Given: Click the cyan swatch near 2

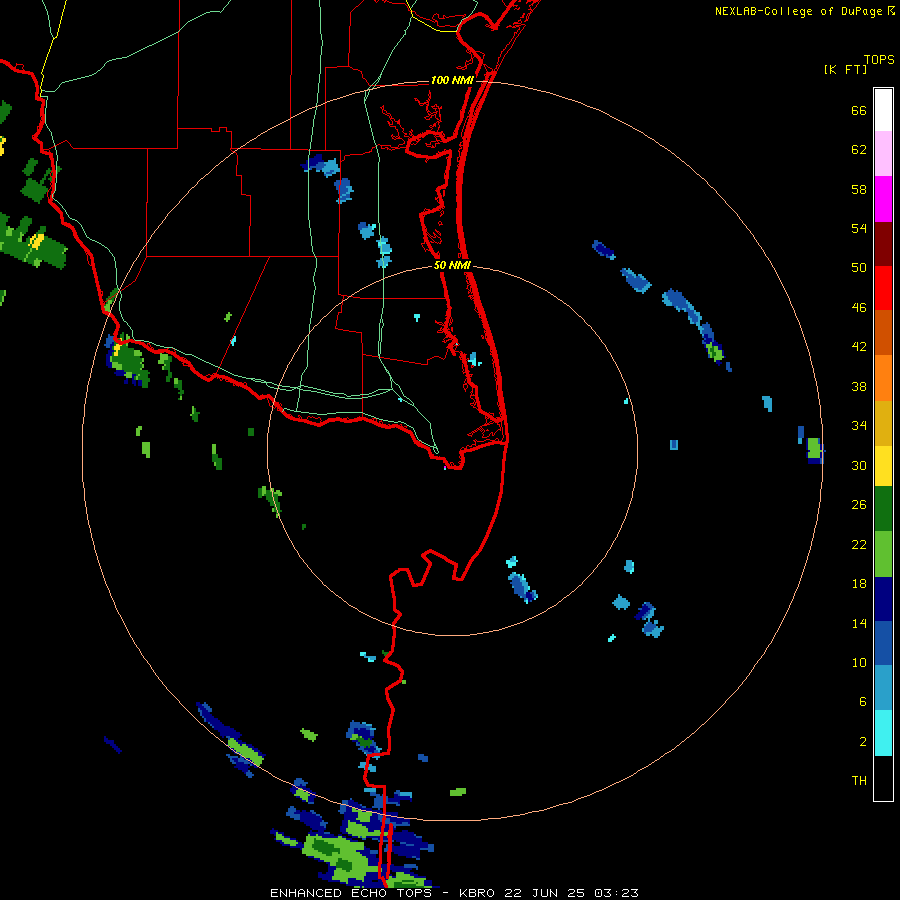Looking at the screenshot, I should point(883,733).
